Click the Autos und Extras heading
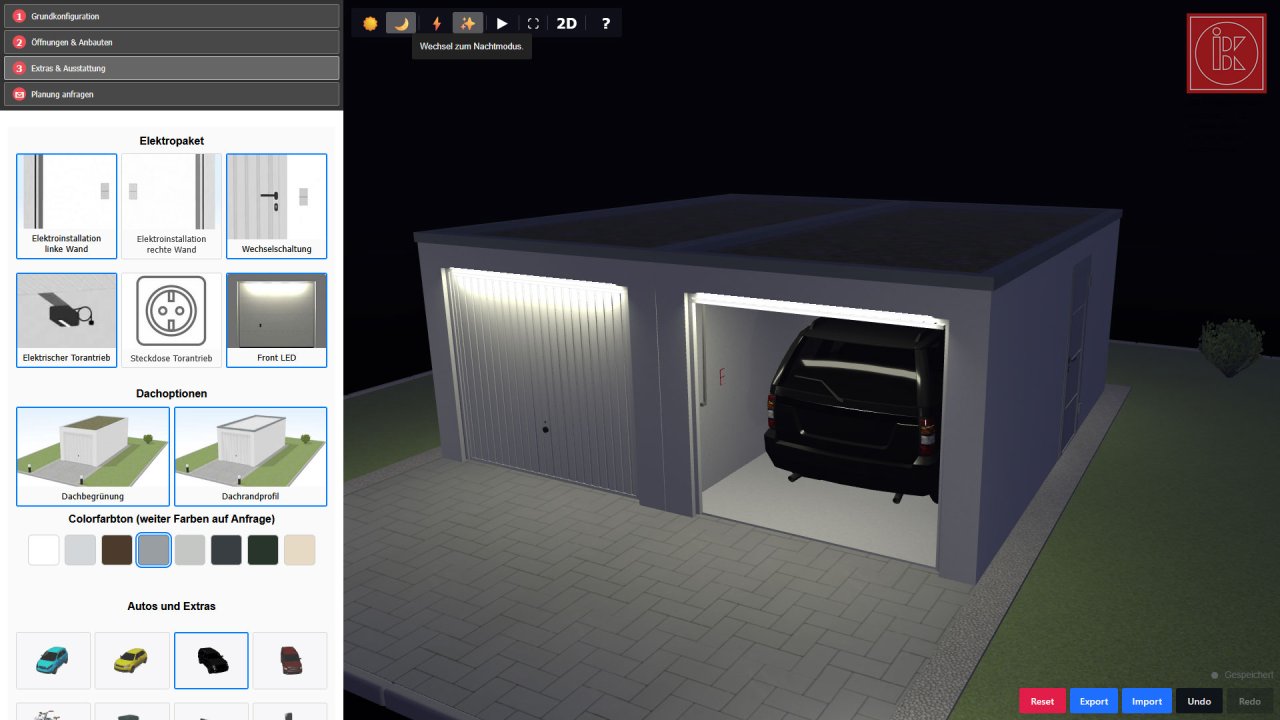Image resolution: width=1280 pixels, height=720 pixels. pyautogui.click(x=172, y=606)
